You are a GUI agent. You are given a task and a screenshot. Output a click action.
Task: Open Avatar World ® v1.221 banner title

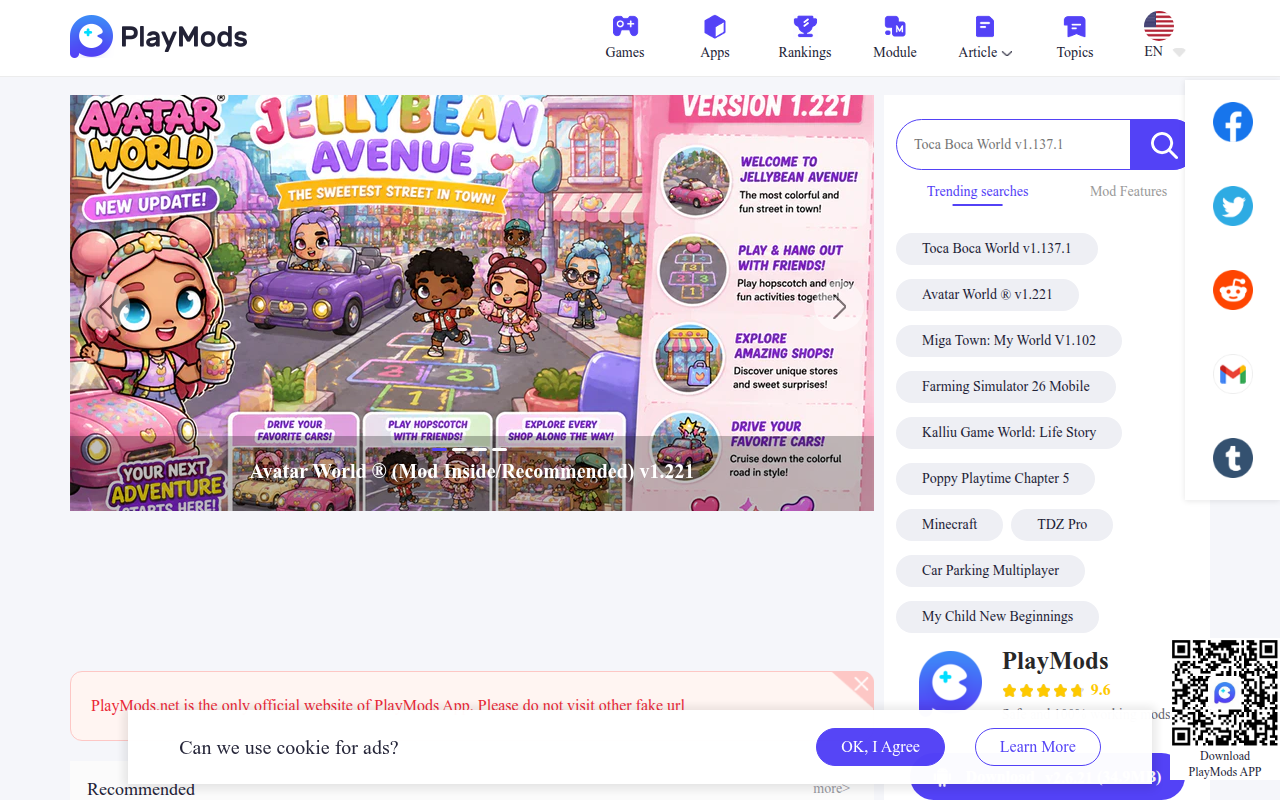point(472,471)
